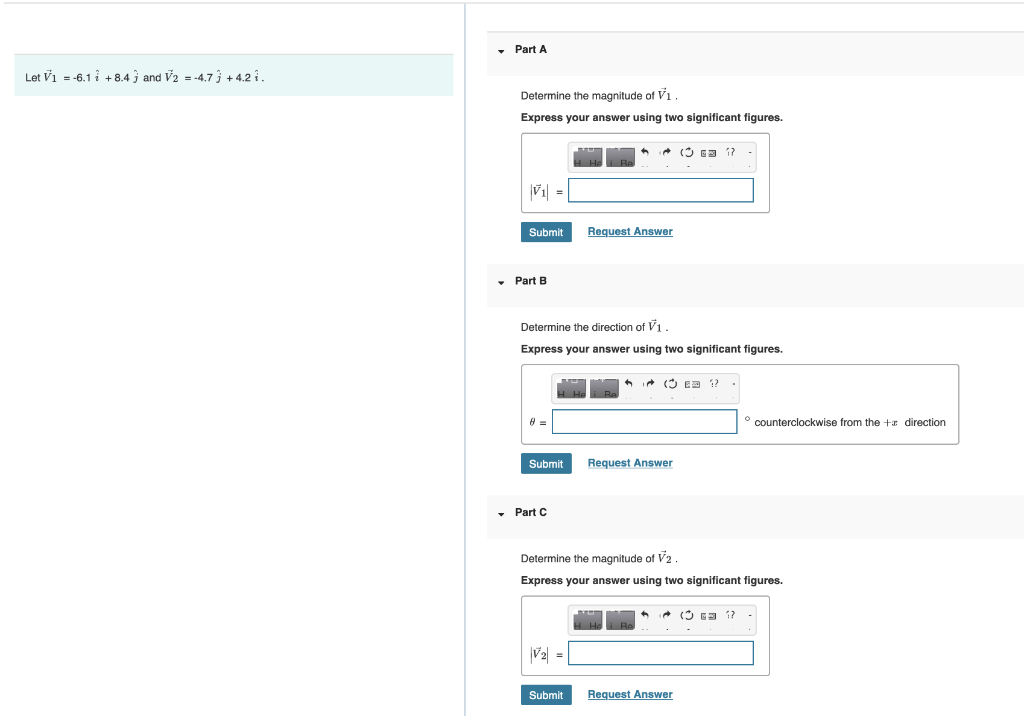Undo last entry in Part B toolbar

(x=628, y=383)
